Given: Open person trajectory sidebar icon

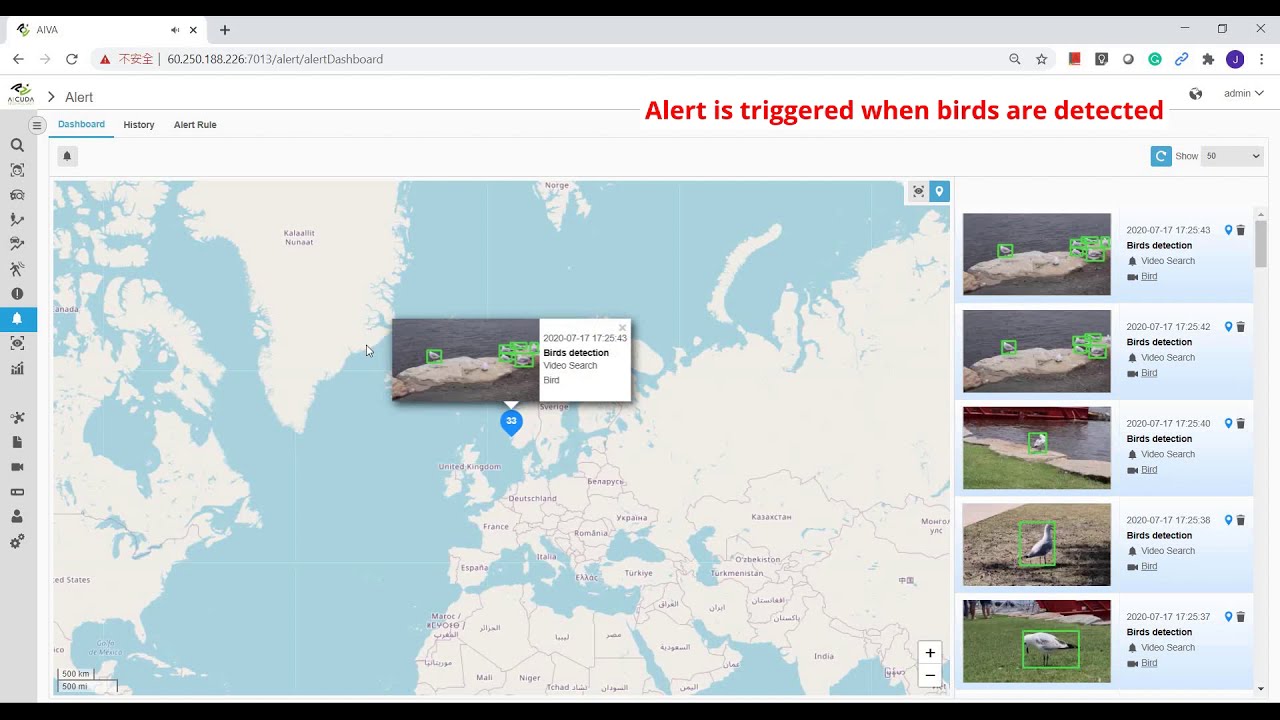Looking at the screenshot, I should 17,219.
